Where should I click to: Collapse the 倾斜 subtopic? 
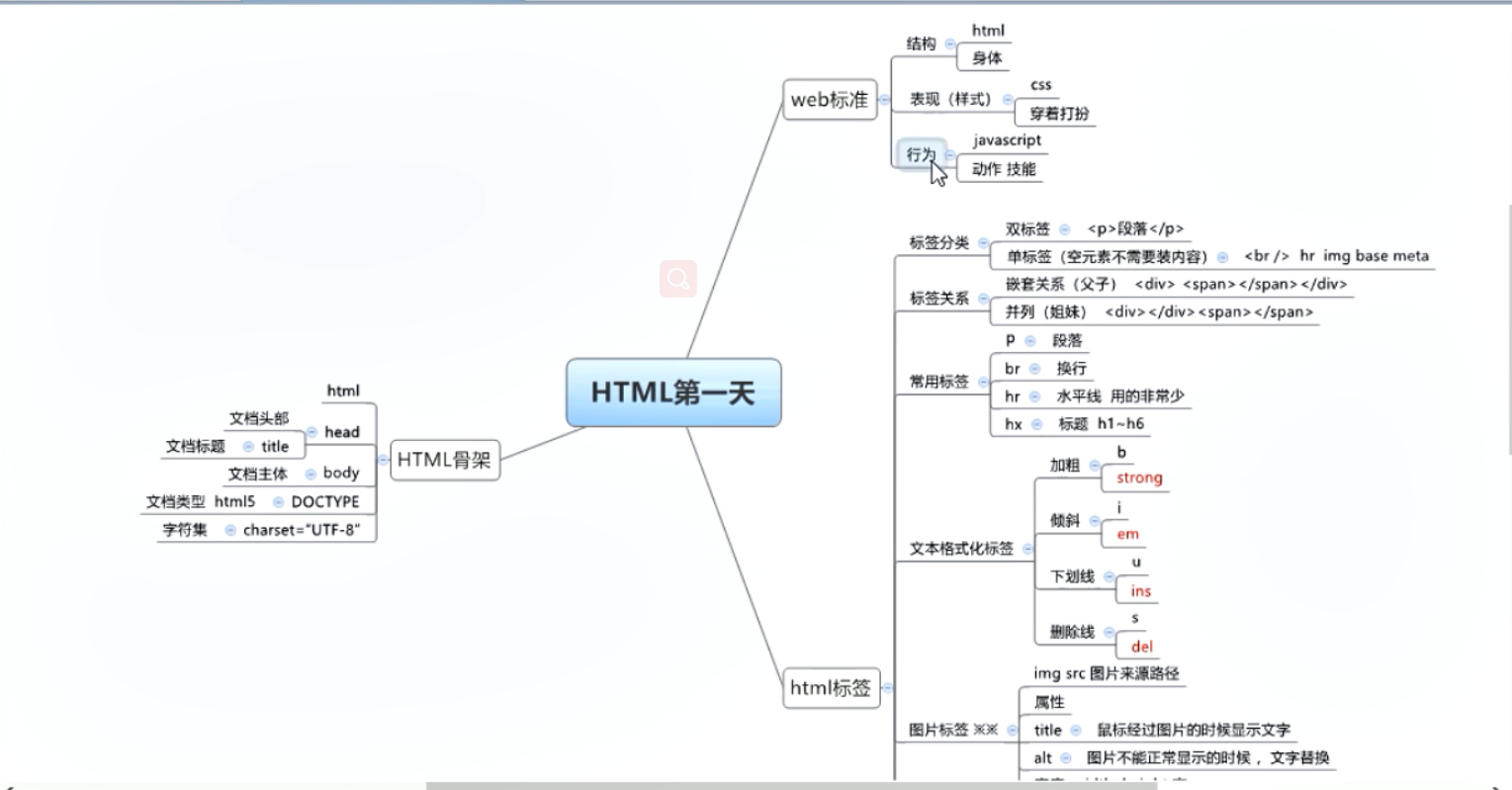(x=1095, y=520)
